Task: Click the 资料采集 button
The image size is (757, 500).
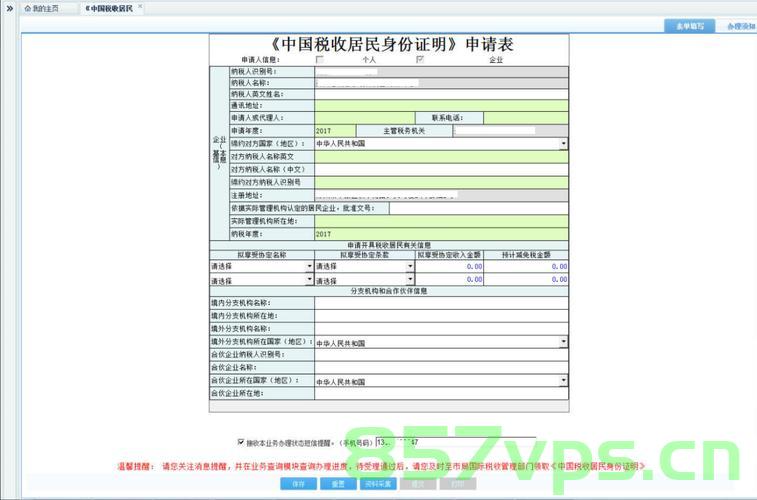Action: tap(378, 484)
